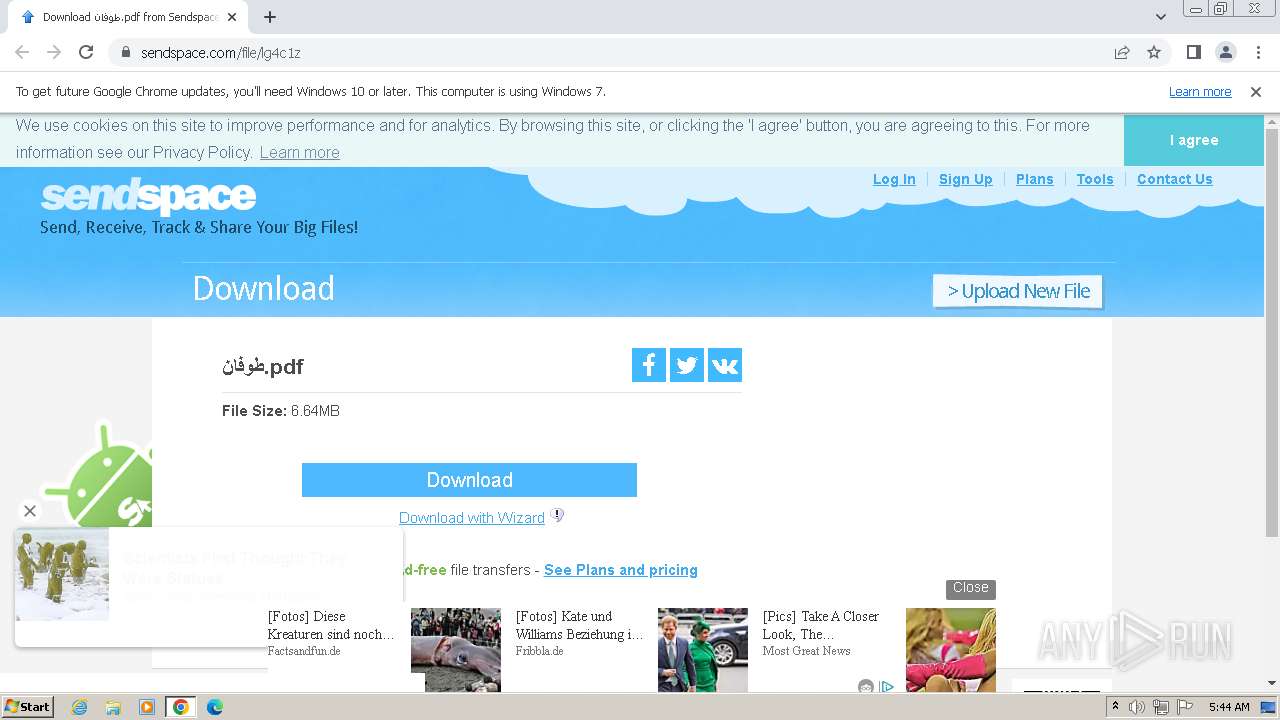Click the blue Download button

(x=469, y=480)
